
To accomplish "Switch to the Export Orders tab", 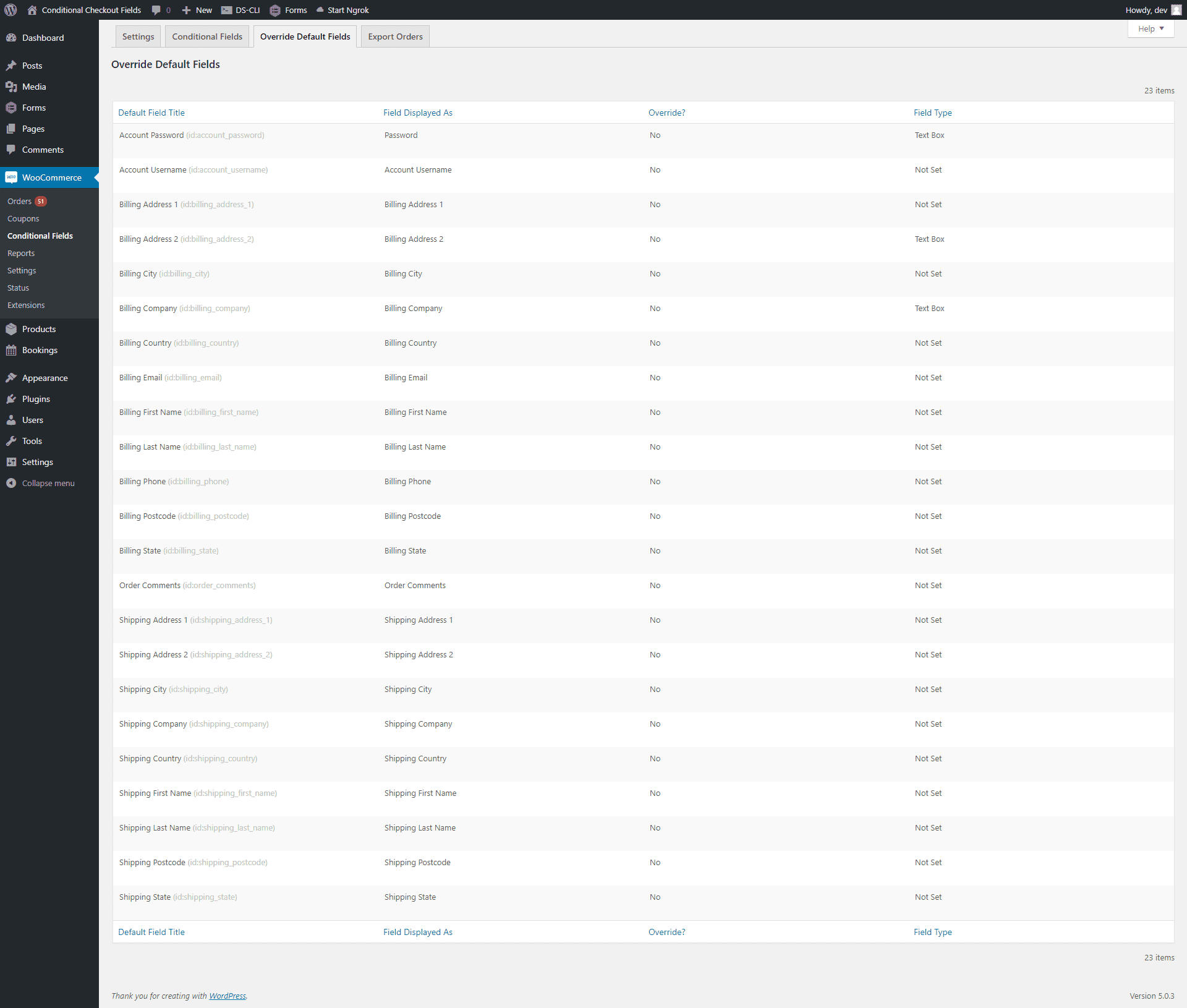I will (x=396, y=36).
